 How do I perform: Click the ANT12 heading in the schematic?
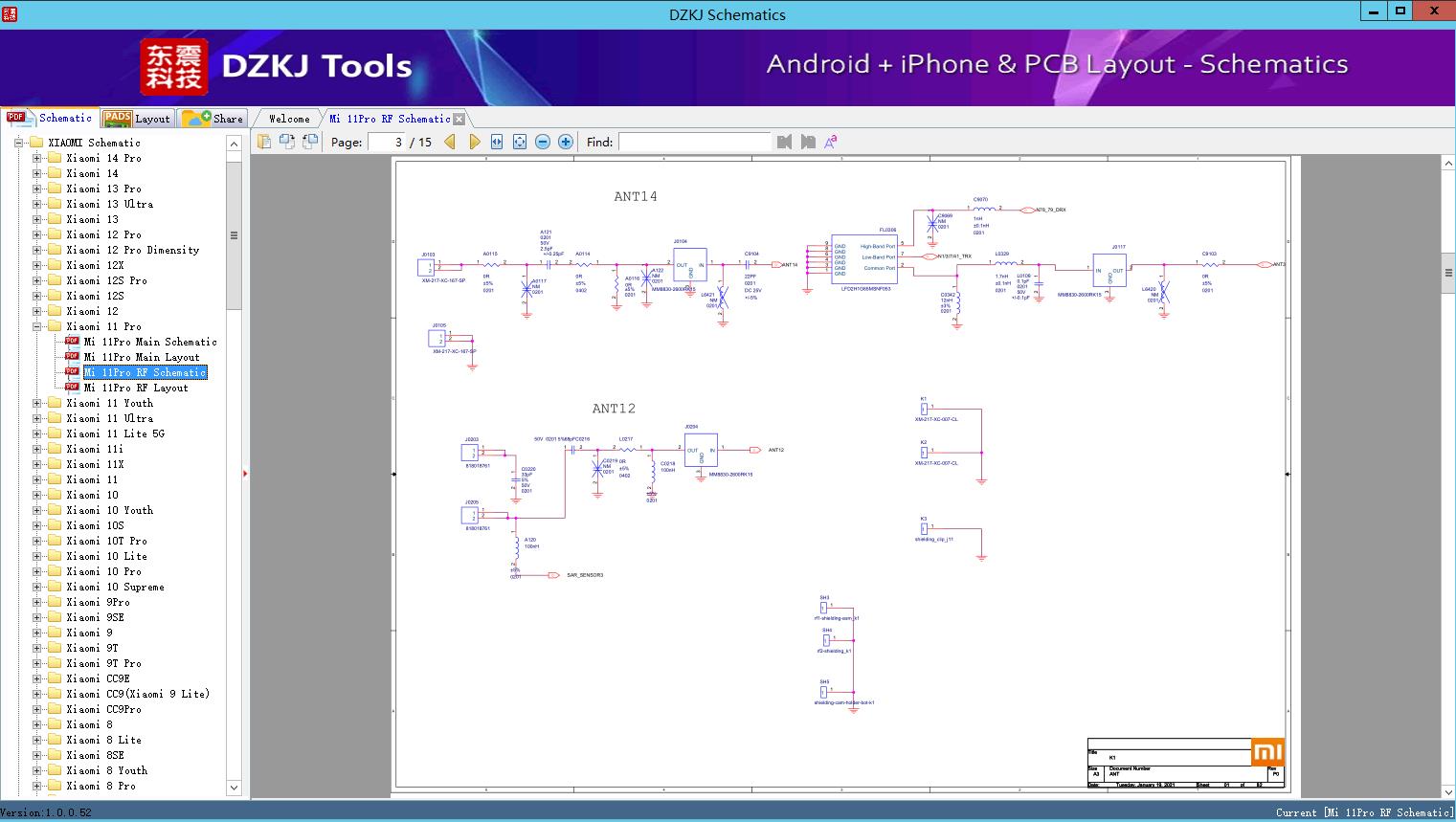pos(614,409)
